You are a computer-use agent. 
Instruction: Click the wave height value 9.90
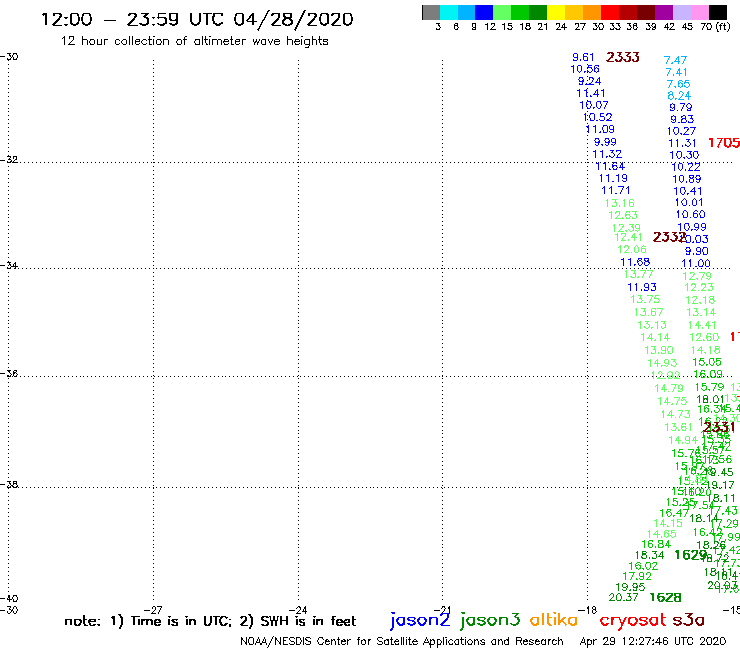[x=697, y=251]
